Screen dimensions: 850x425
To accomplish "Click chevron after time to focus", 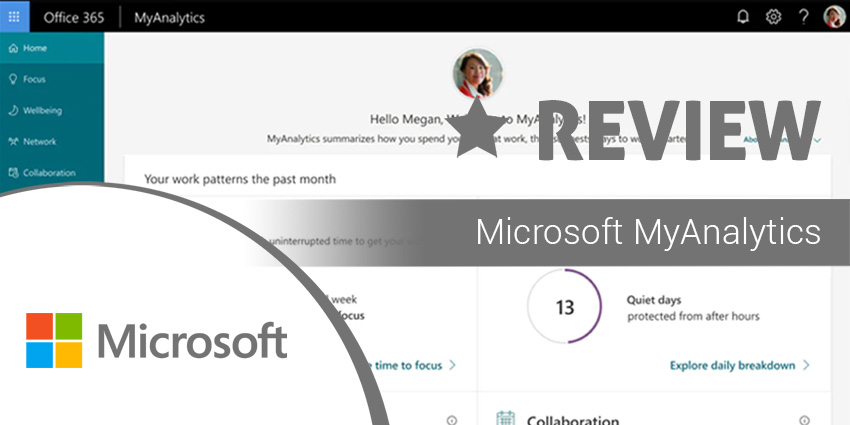I will click(x=453, y=365).
